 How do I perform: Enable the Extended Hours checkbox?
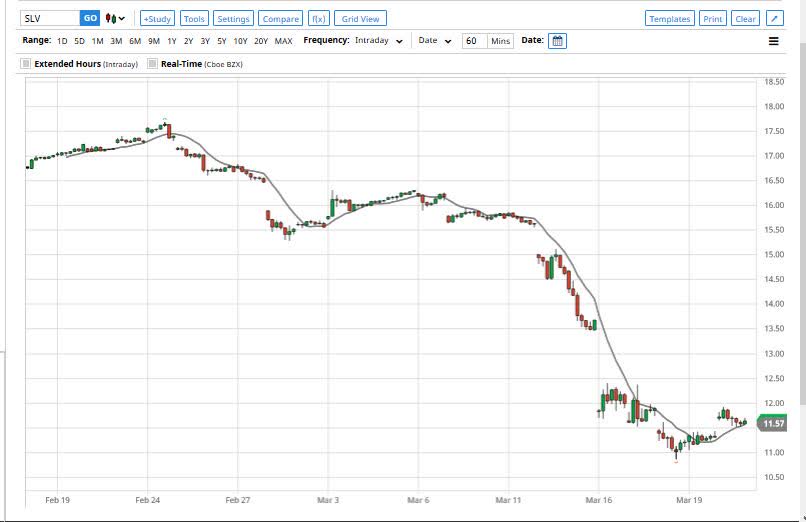click(x=25, y=64)
